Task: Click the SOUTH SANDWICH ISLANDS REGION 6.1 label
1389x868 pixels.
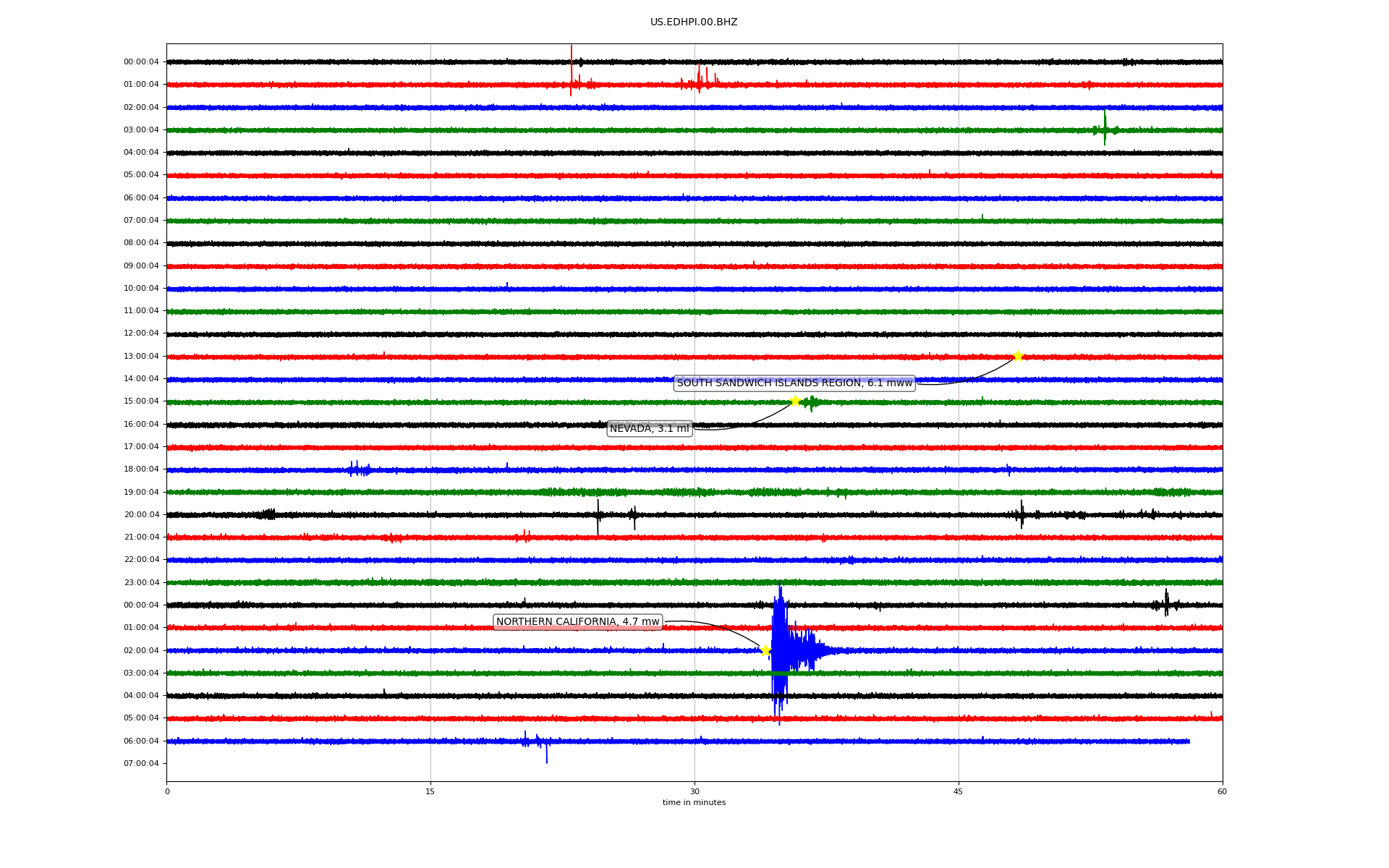Action: point(794,383)
